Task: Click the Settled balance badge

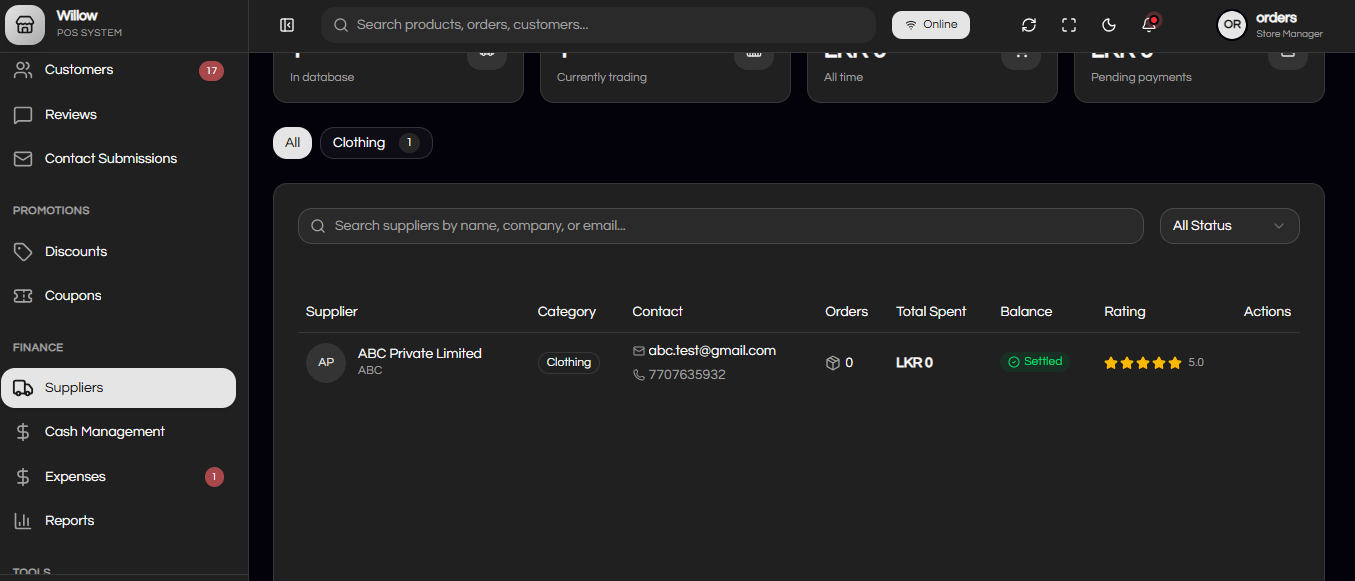Action: [x=1035, y=362]
